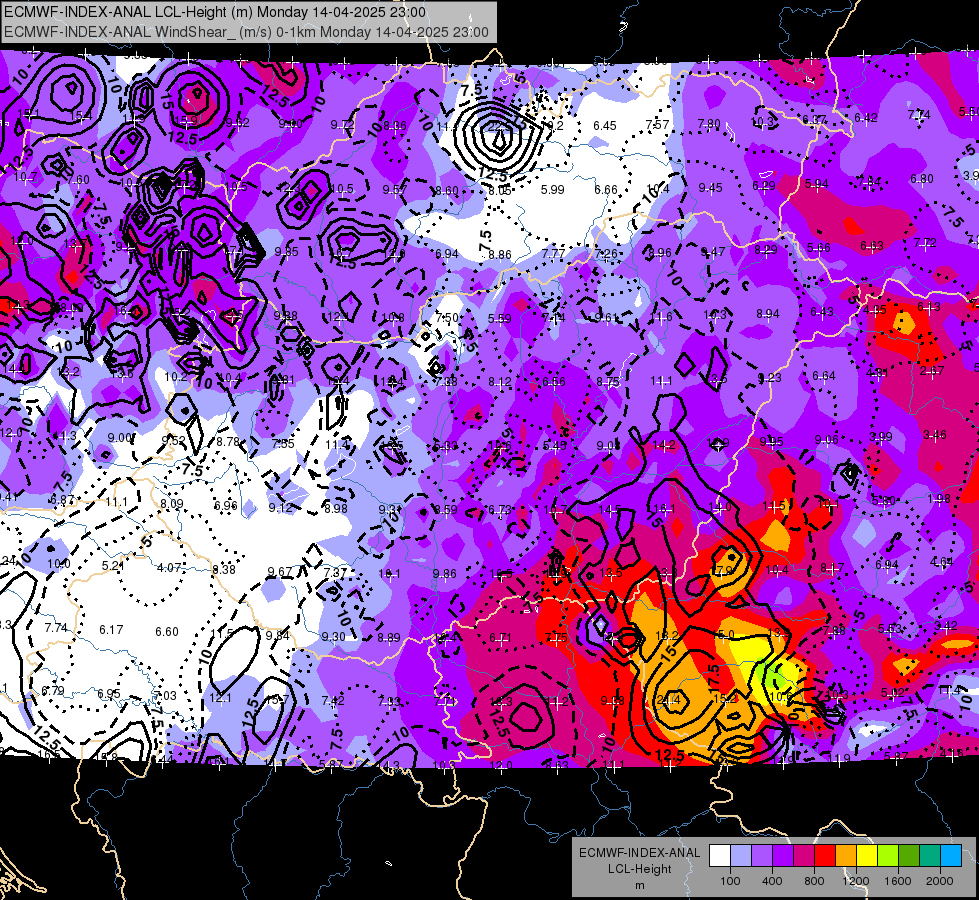
Task: Click the wind shear value '3.46'
Action: [935, 434]
